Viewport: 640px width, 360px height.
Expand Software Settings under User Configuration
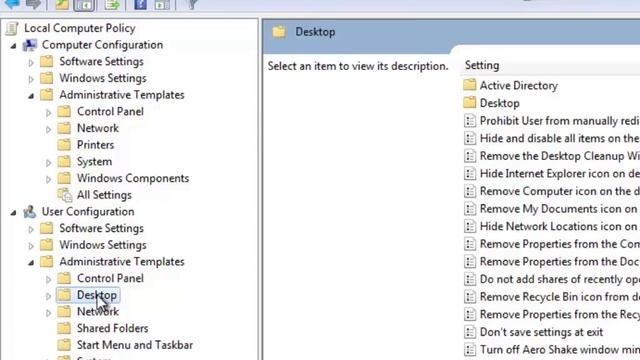(x=31, y=229)
